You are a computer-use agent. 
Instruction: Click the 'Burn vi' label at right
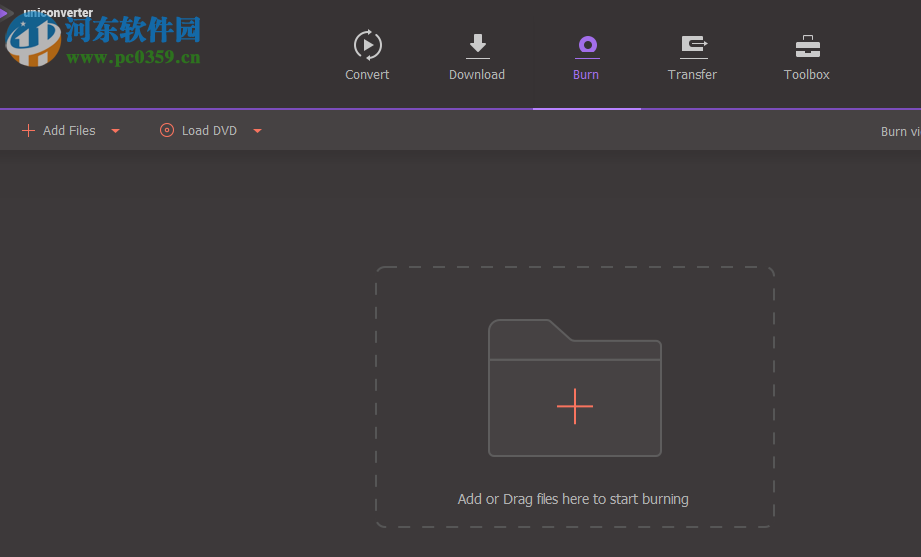[x=900, y=132]
